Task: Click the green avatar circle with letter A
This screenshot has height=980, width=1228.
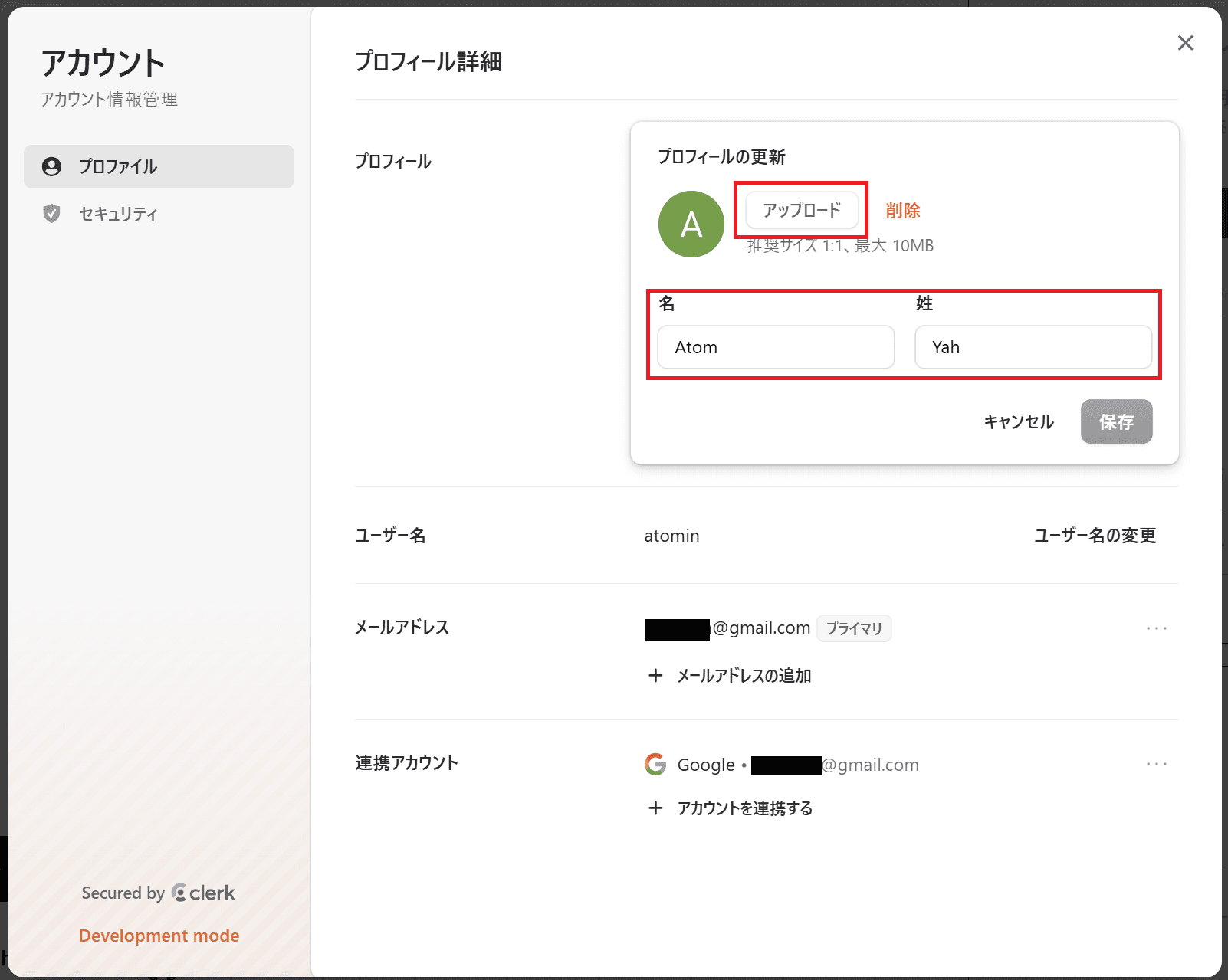Action: click(x=690, y=224)
